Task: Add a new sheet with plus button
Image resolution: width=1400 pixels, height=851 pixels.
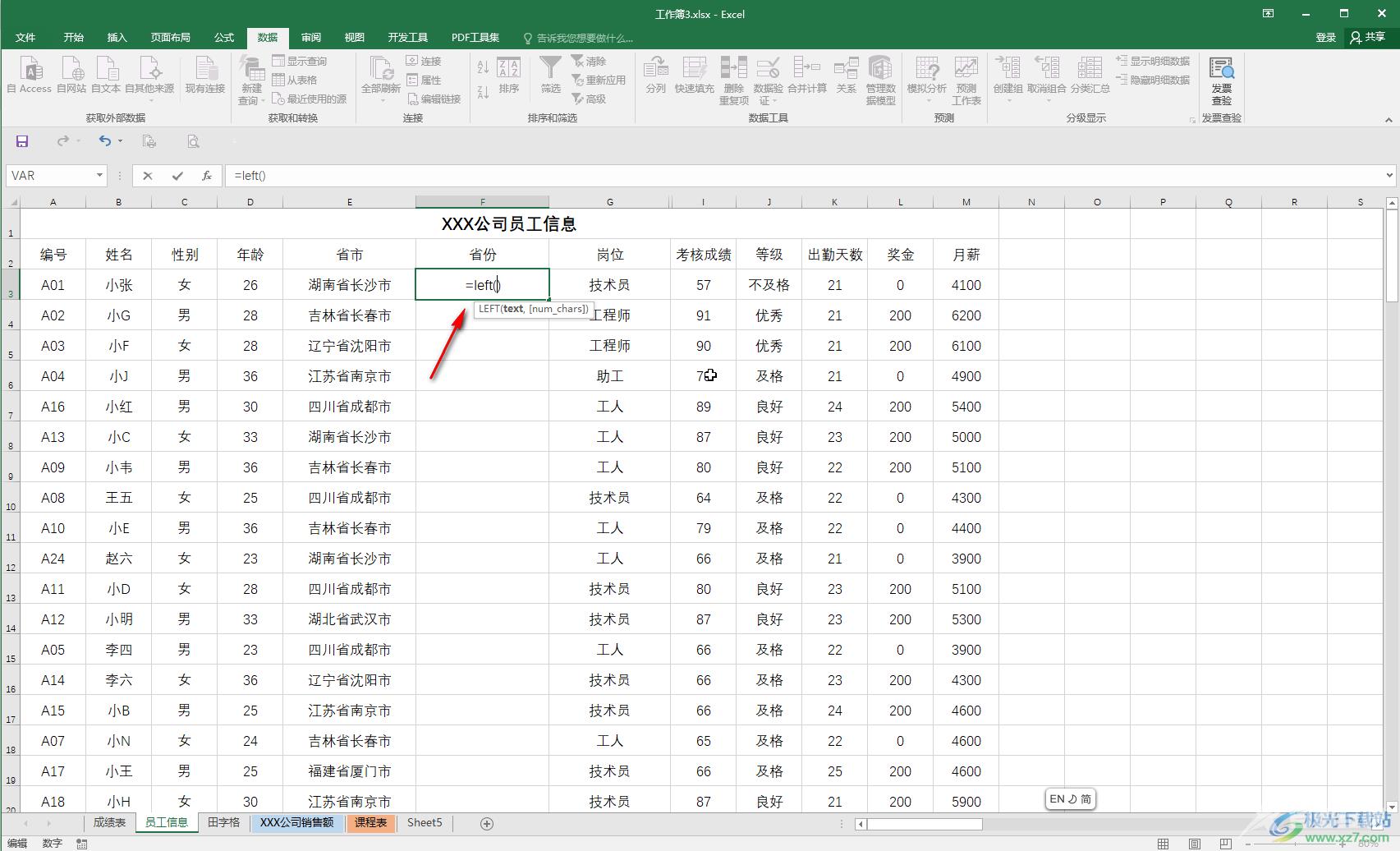Action: click(x=487, y=823)
